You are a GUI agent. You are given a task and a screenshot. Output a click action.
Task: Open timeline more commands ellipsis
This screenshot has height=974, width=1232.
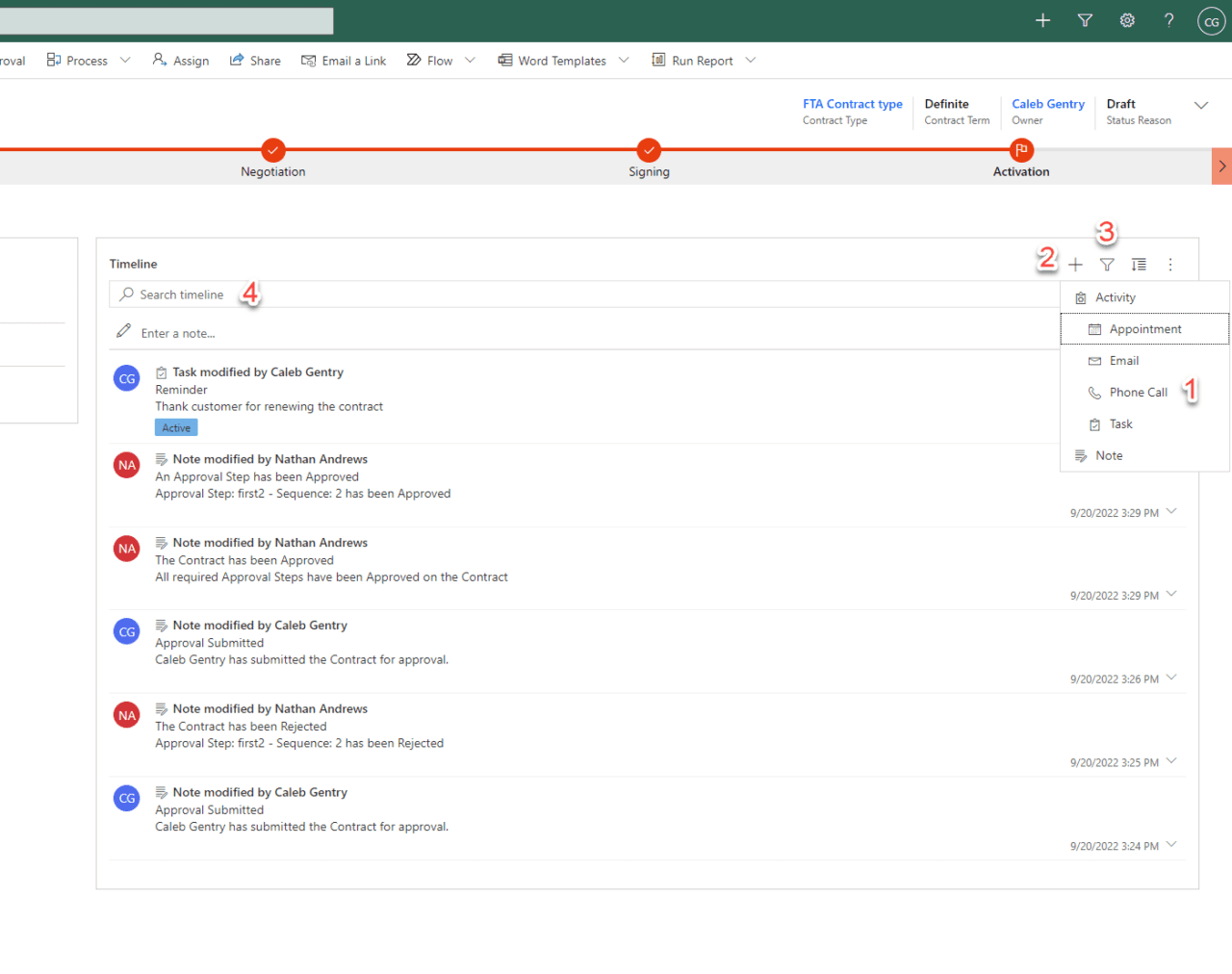[1170, 264]
